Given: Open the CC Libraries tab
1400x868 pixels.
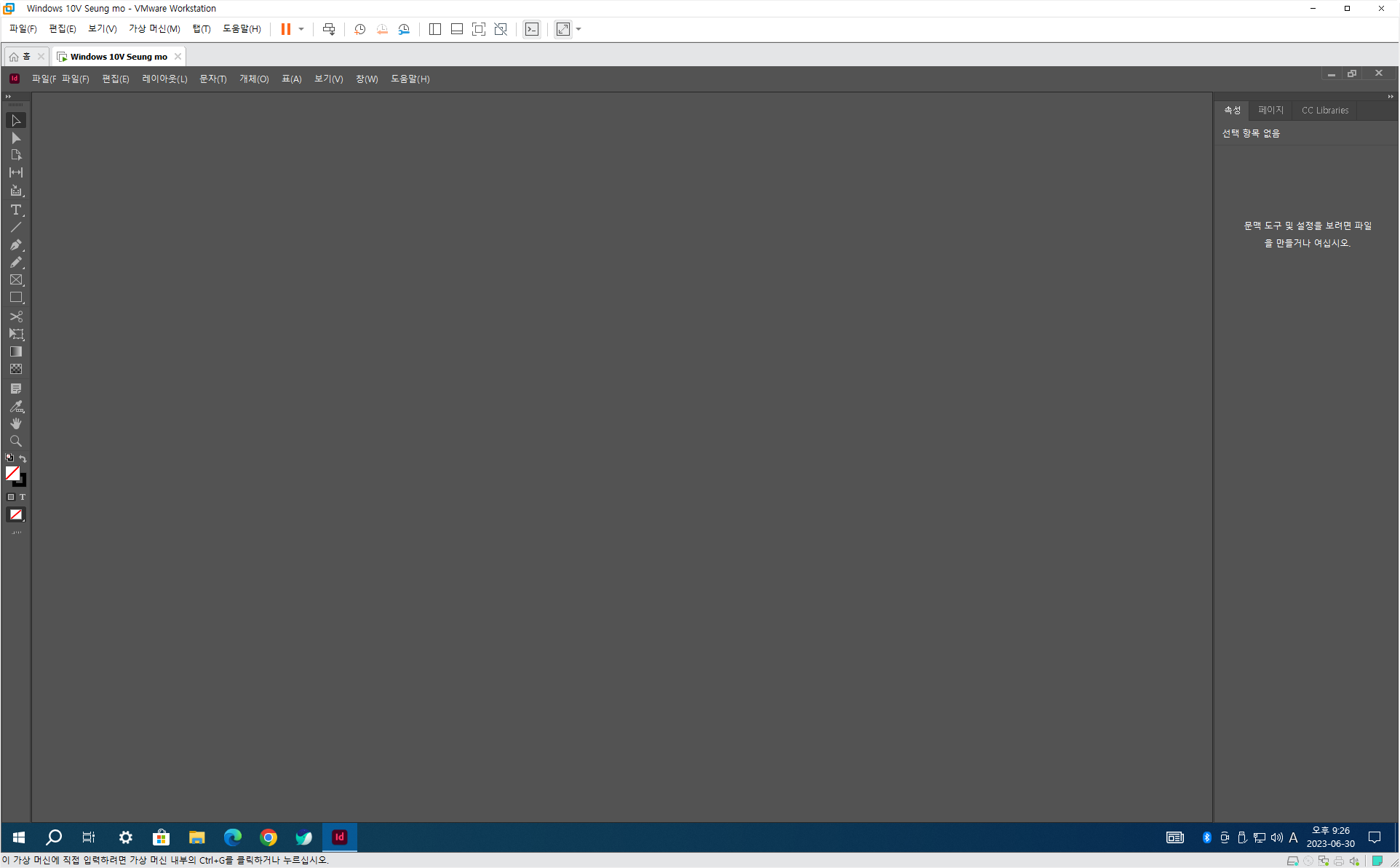Looking at the screenshot, I should coord(1324,110).
